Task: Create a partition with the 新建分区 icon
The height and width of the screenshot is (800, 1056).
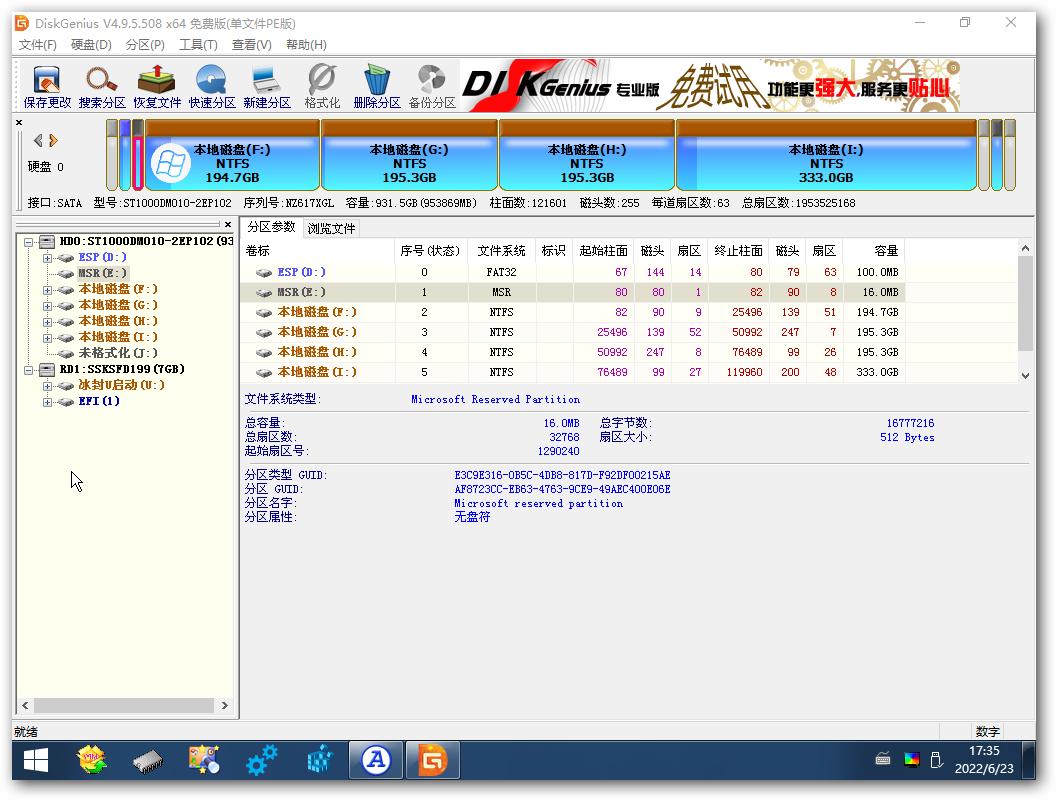Action: (x=264, y=84)
